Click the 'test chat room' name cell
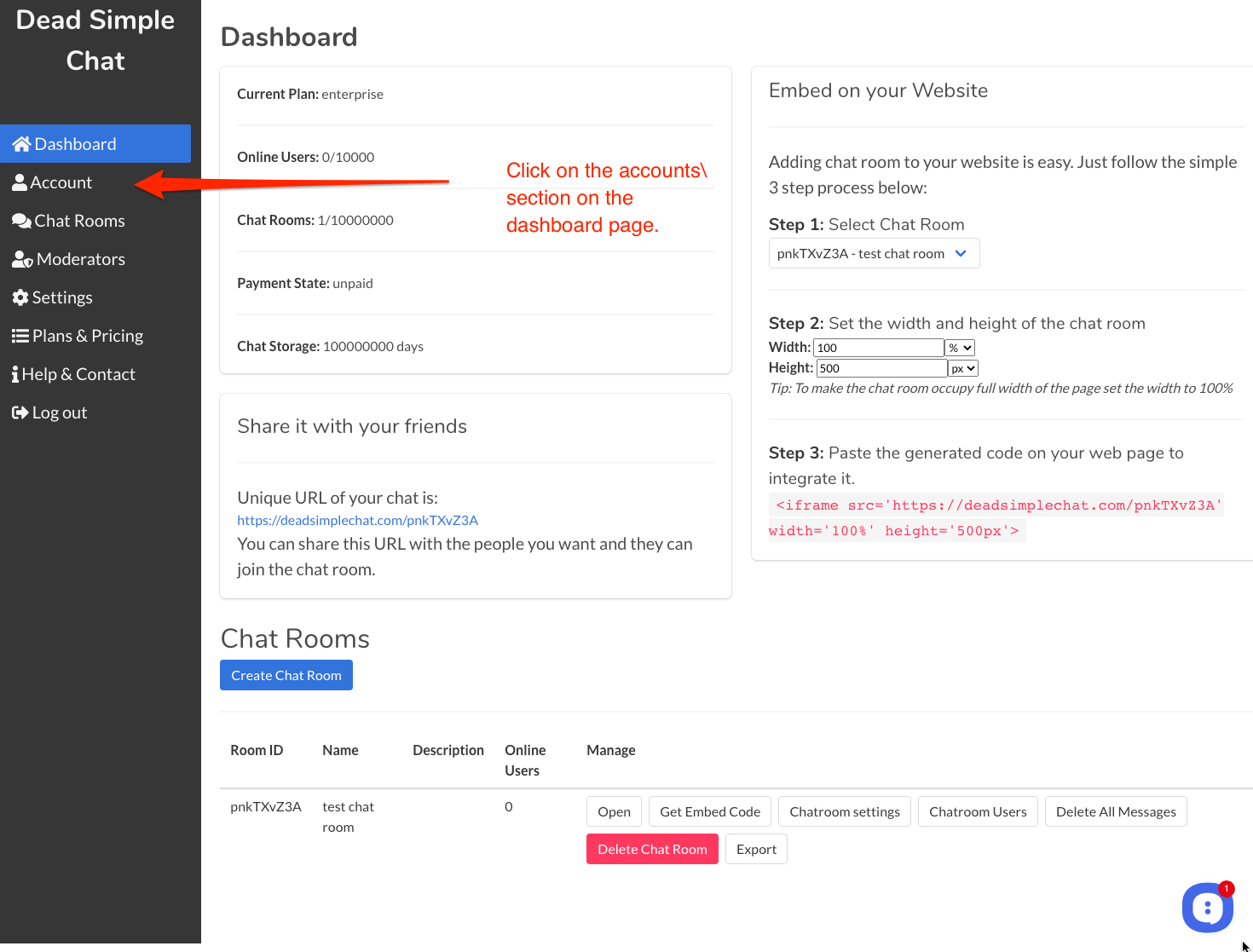The image size is (1253, 952). pos(348,816)
